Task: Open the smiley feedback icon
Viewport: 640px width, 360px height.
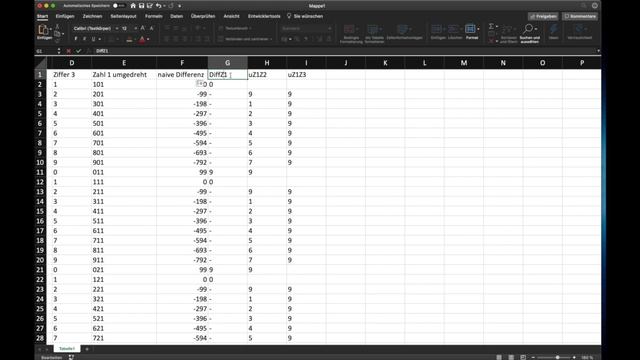Action: click(x=595, y=6)
